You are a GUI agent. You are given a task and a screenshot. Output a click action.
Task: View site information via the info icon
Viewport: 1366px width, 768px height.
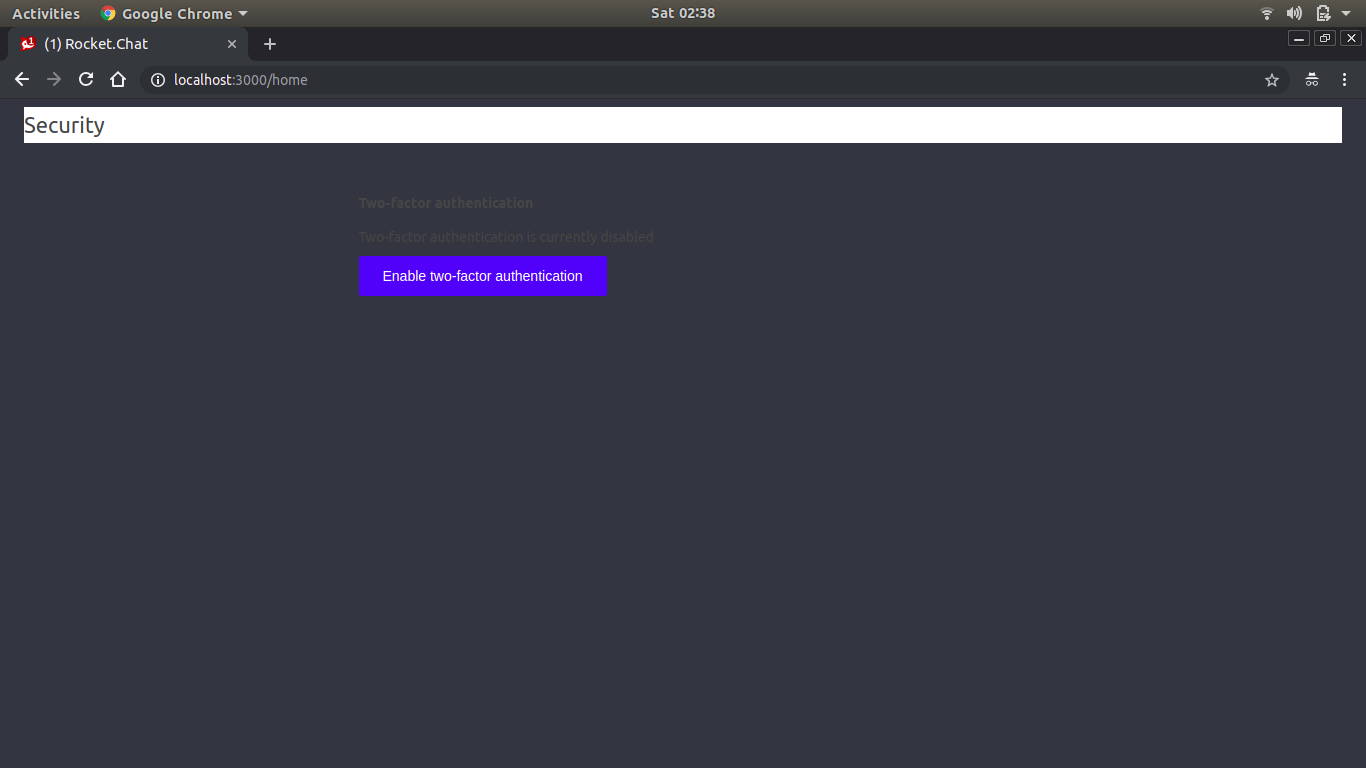(x=158, y=80)
